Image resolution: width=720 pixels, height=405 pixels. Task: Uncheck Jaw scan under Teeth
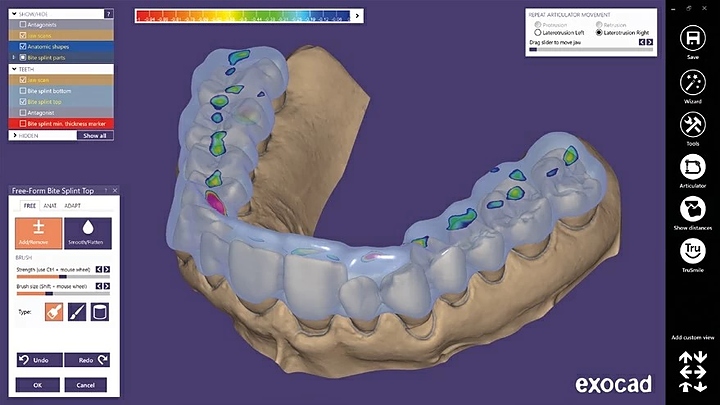pos(23,79)
